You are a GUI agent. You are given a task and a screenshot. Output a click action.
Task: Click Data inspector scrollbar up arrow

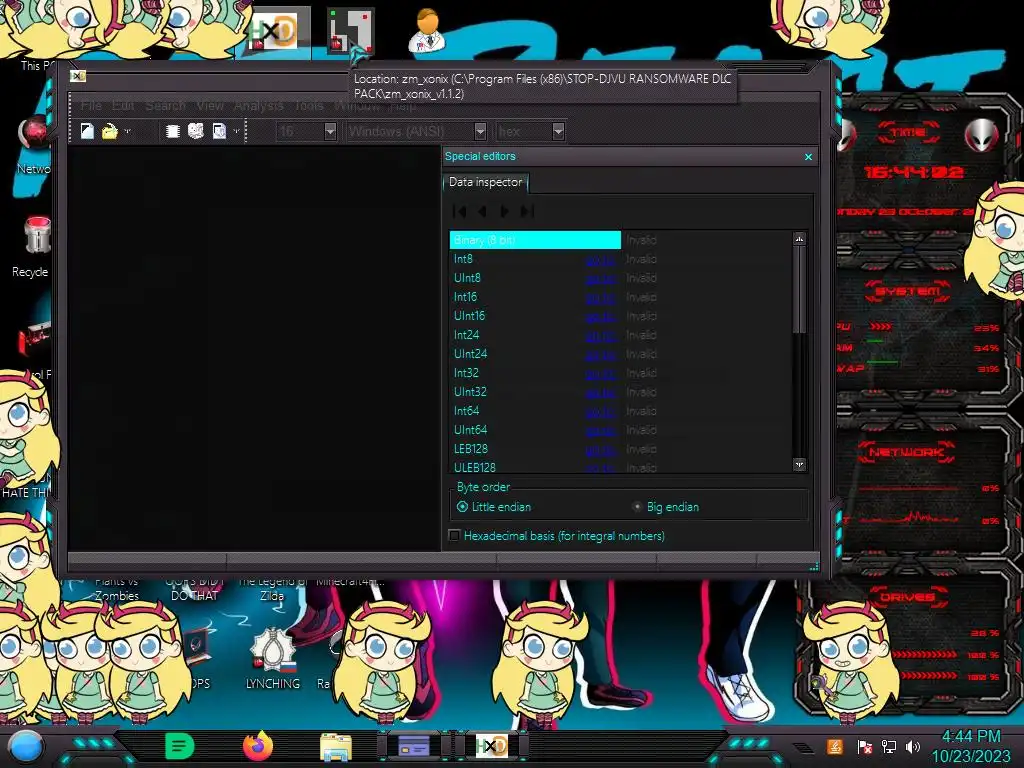(799, 239)
